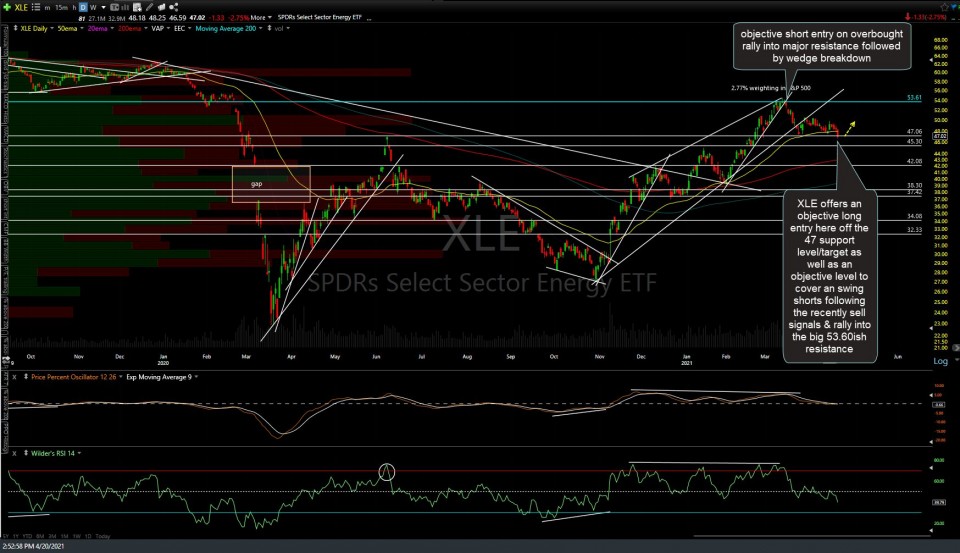
Task: Open Exp Moving Average 9 dropdown
Action: pos(196,377)
